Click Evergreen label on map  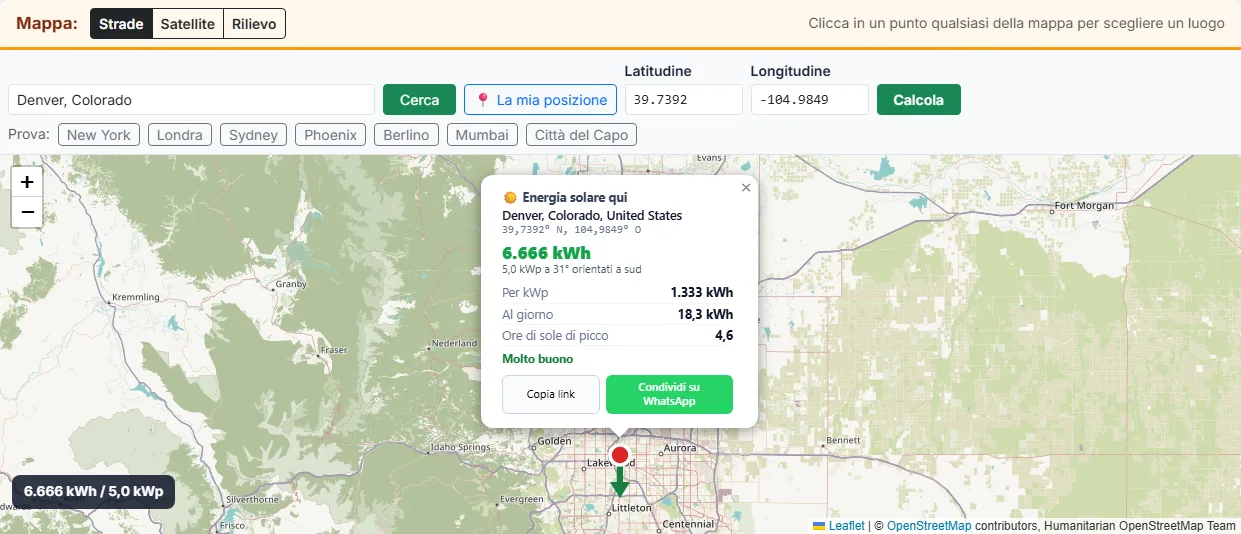click(522, 499)
